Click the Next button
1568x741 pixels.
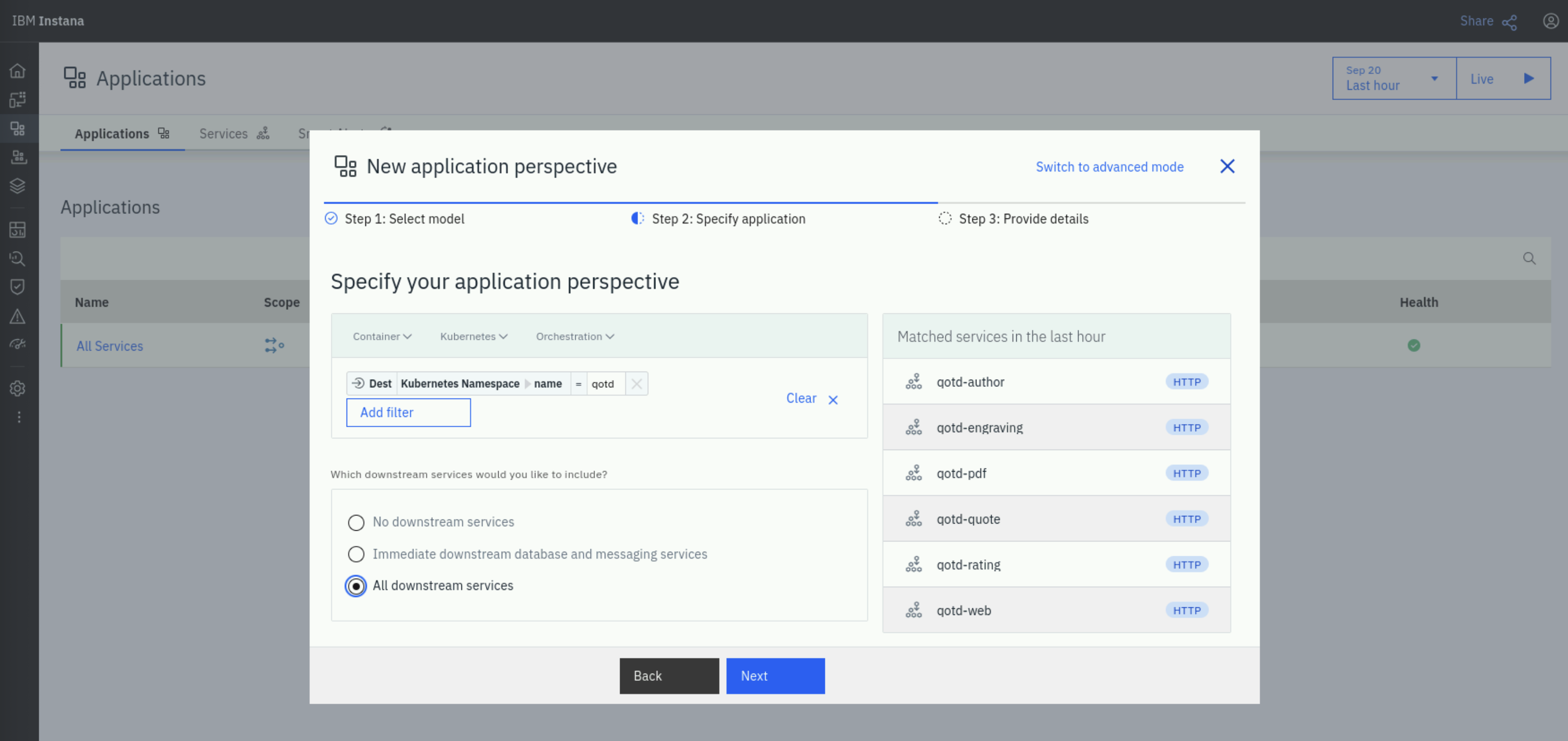click(x=775, y=676)
